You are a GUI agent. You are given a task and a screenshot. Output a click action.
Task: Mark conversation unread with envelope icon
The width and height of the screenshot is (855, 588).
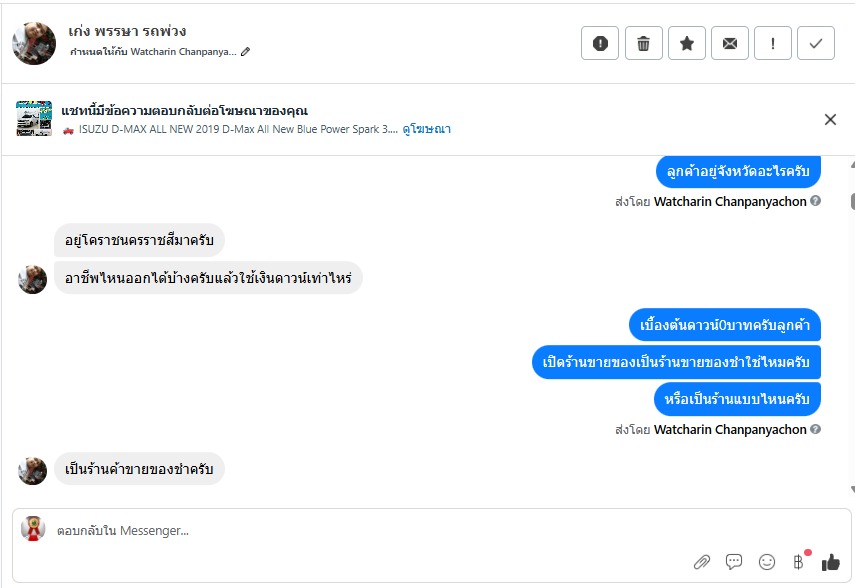coord(730,43)
